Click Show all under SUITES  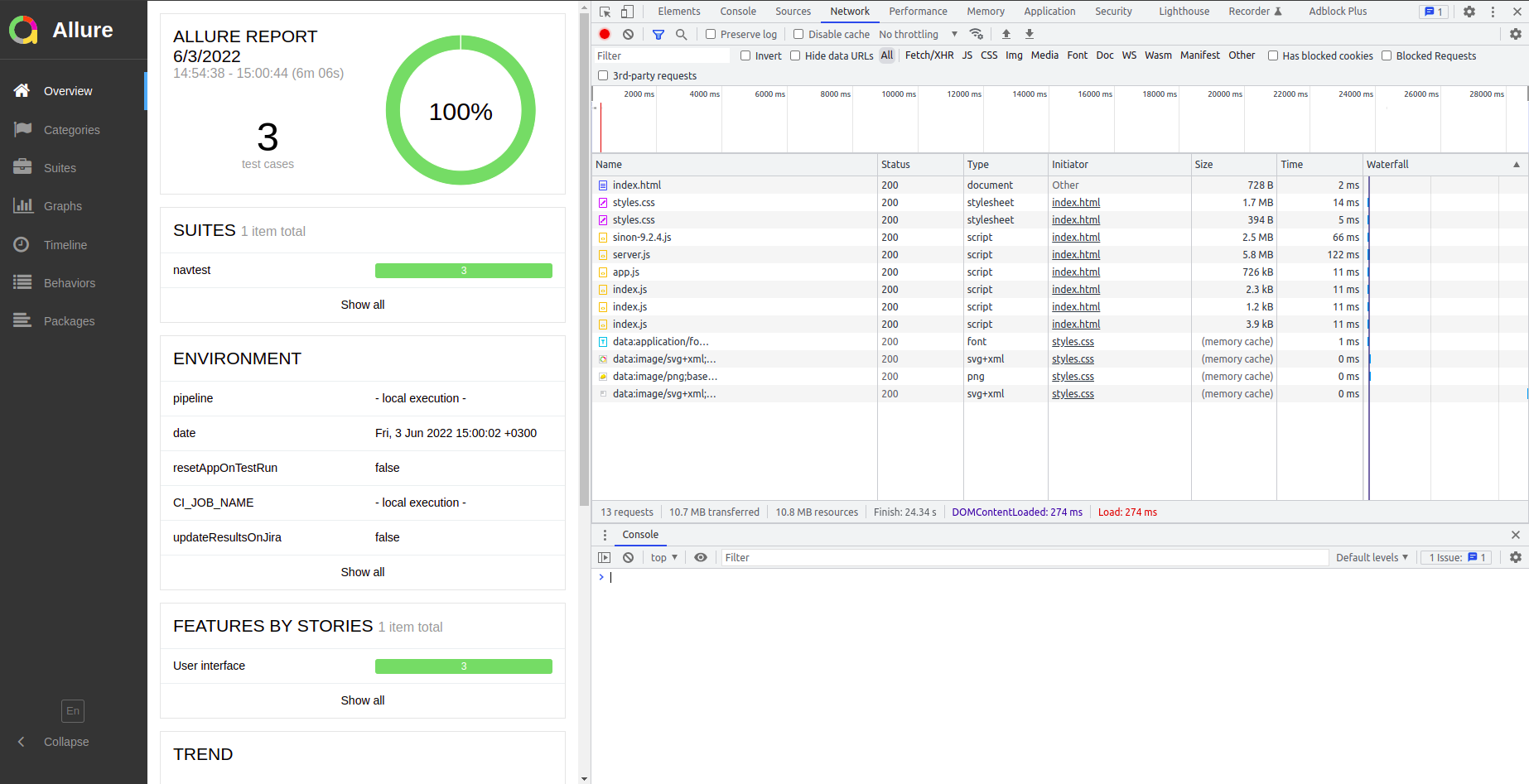pos(362,305)
